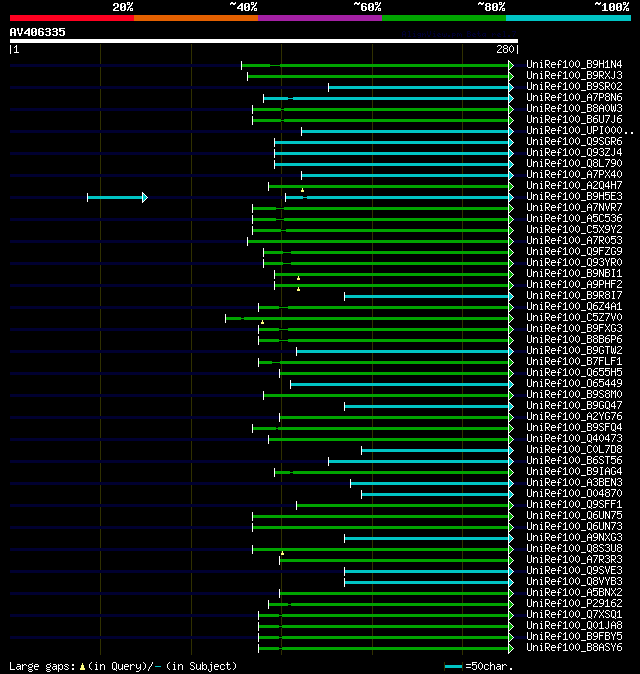Select the UniRef100_Q93ZJ4 label
The height and width of the screenshot is (674, 640).
[574, 153]
